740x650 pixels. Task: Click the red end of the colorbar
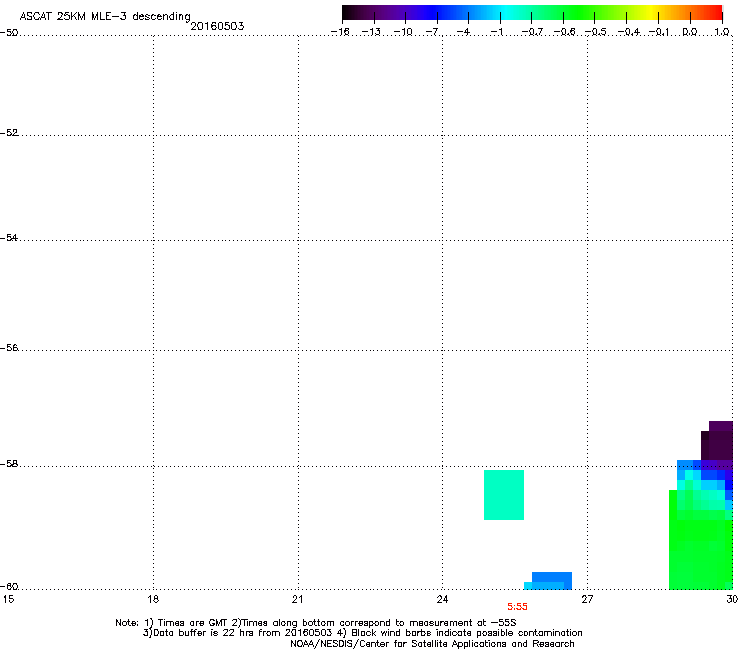[714, 13]
